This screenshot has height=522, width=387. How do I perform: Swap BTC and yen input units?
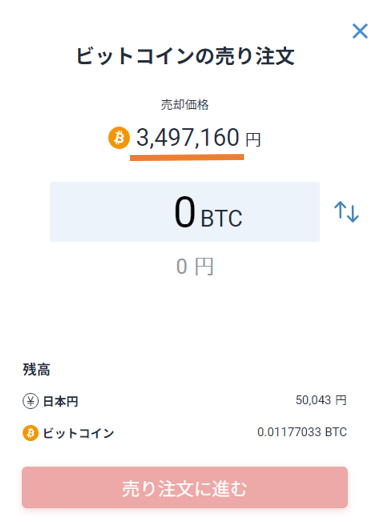(346, 212)
